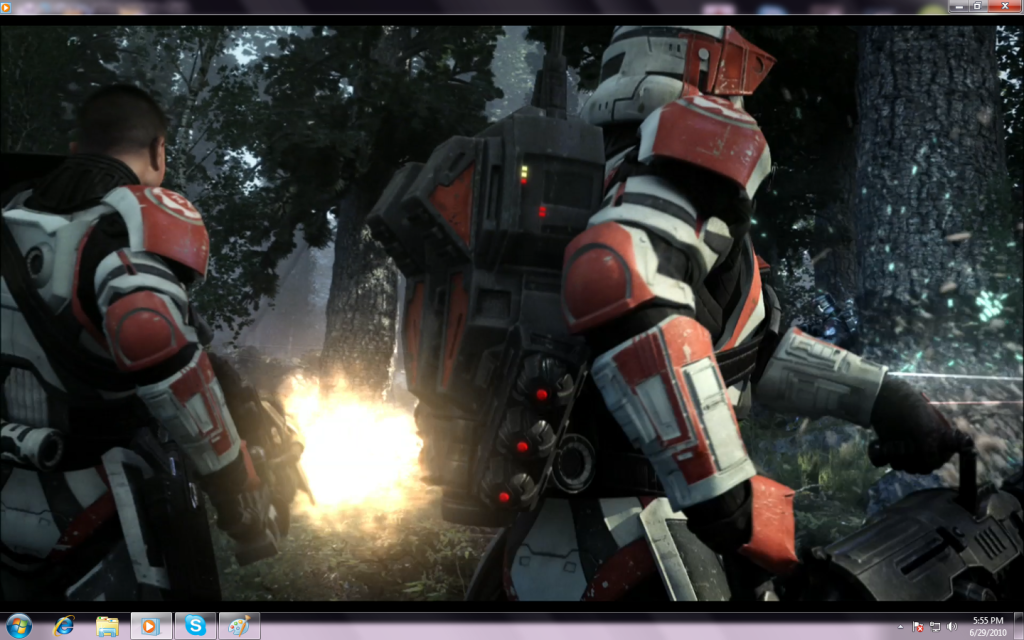Screen dimensions: 1024x640
Task: Click the Show desktop strip beside the clock
Action: point(1019,626)
